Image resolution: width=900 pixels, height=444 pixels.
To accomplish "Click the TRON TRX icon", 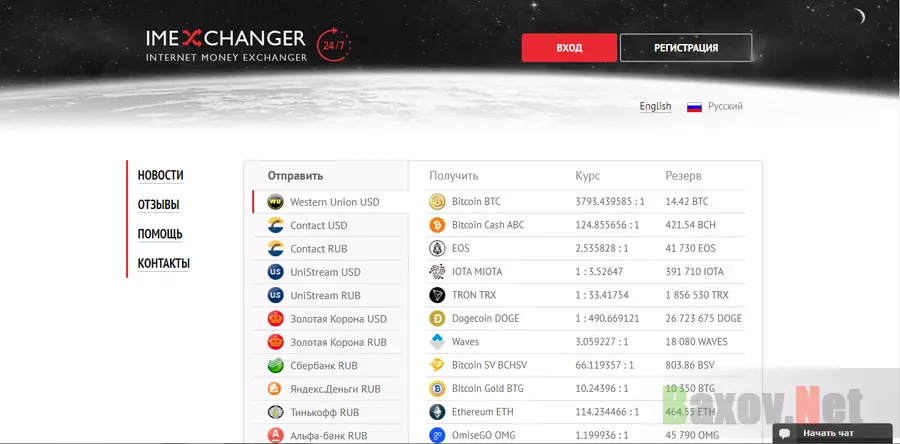I will (437, 295).
